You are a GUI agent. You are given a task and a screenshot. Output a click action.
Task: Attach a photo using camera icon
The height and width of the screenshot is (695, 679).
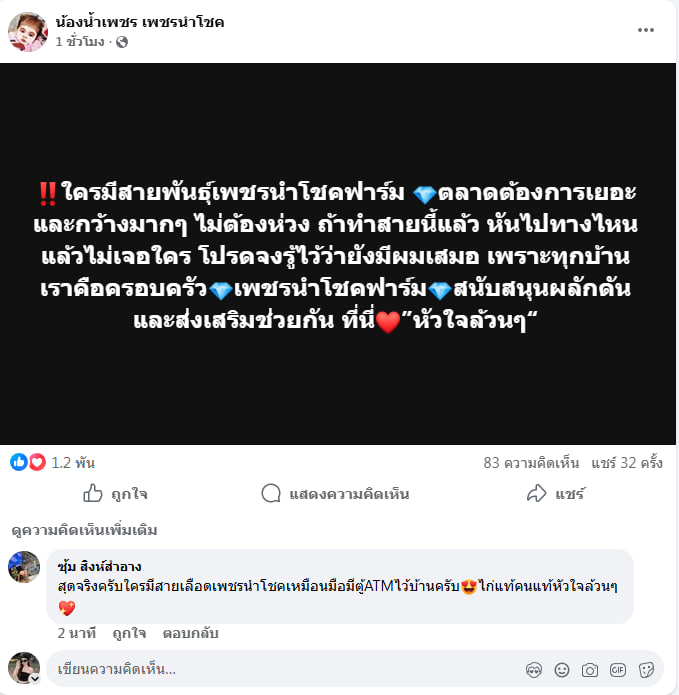click(589, 670)
